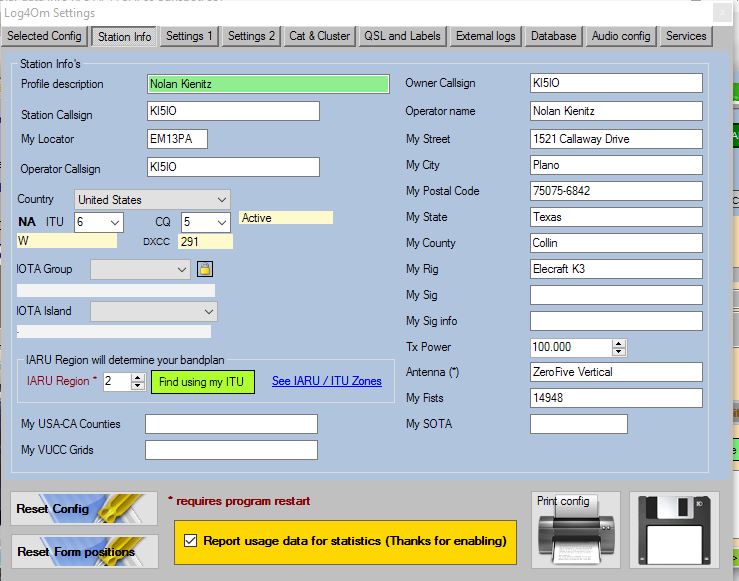Image resolution: width=739 pixels, height=581 pixels.
Task: Click the NA continent label
Action: pos(27,222)
